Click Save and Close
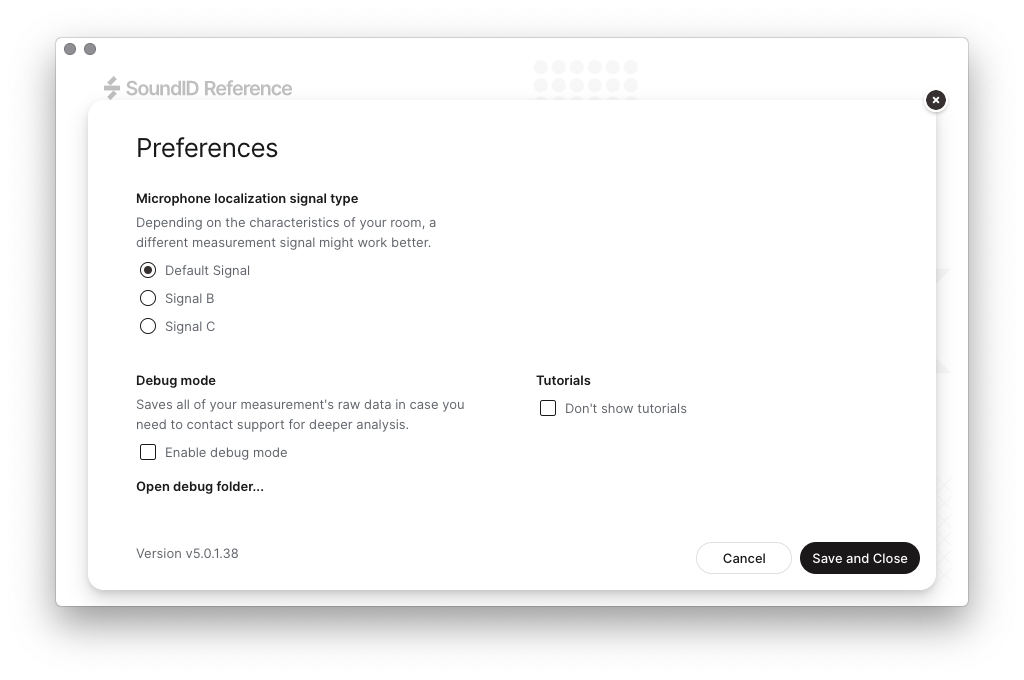This screenshot has height=680, width=1024. pyautogui.click(x=859, y=558)
